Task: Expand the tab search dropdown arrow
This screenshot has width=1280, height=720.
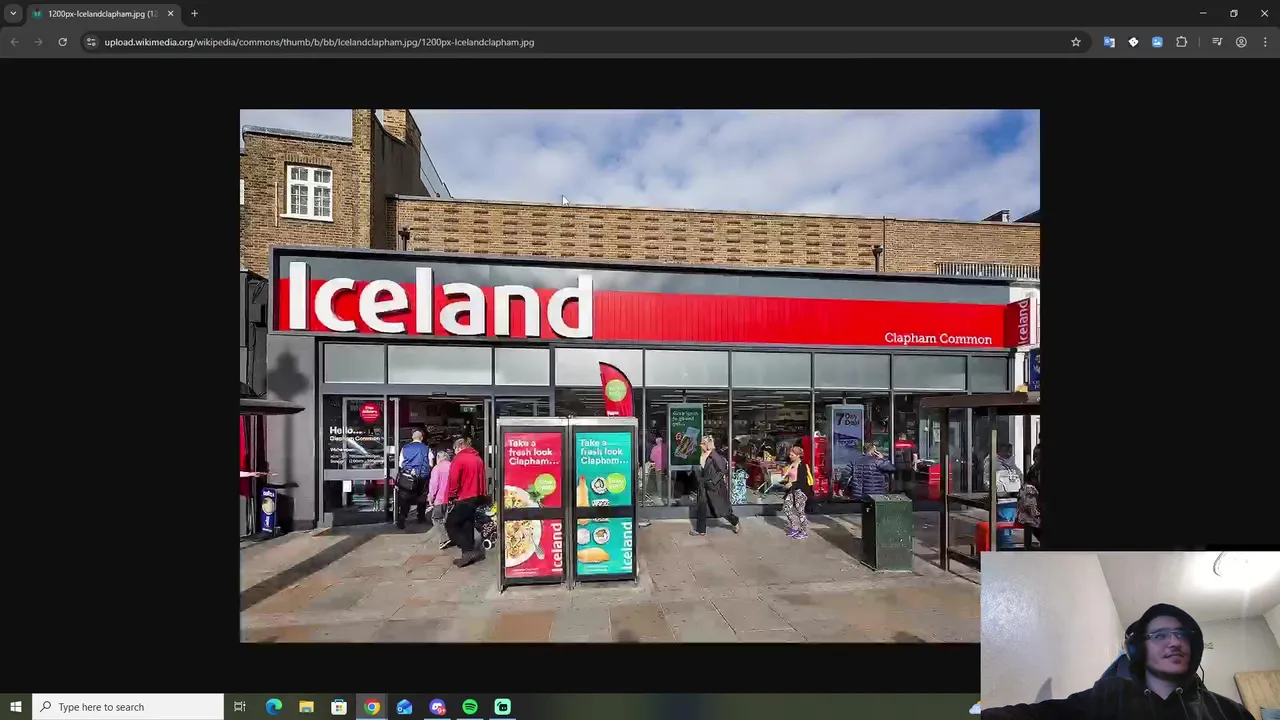Action: tap(13, 14)
